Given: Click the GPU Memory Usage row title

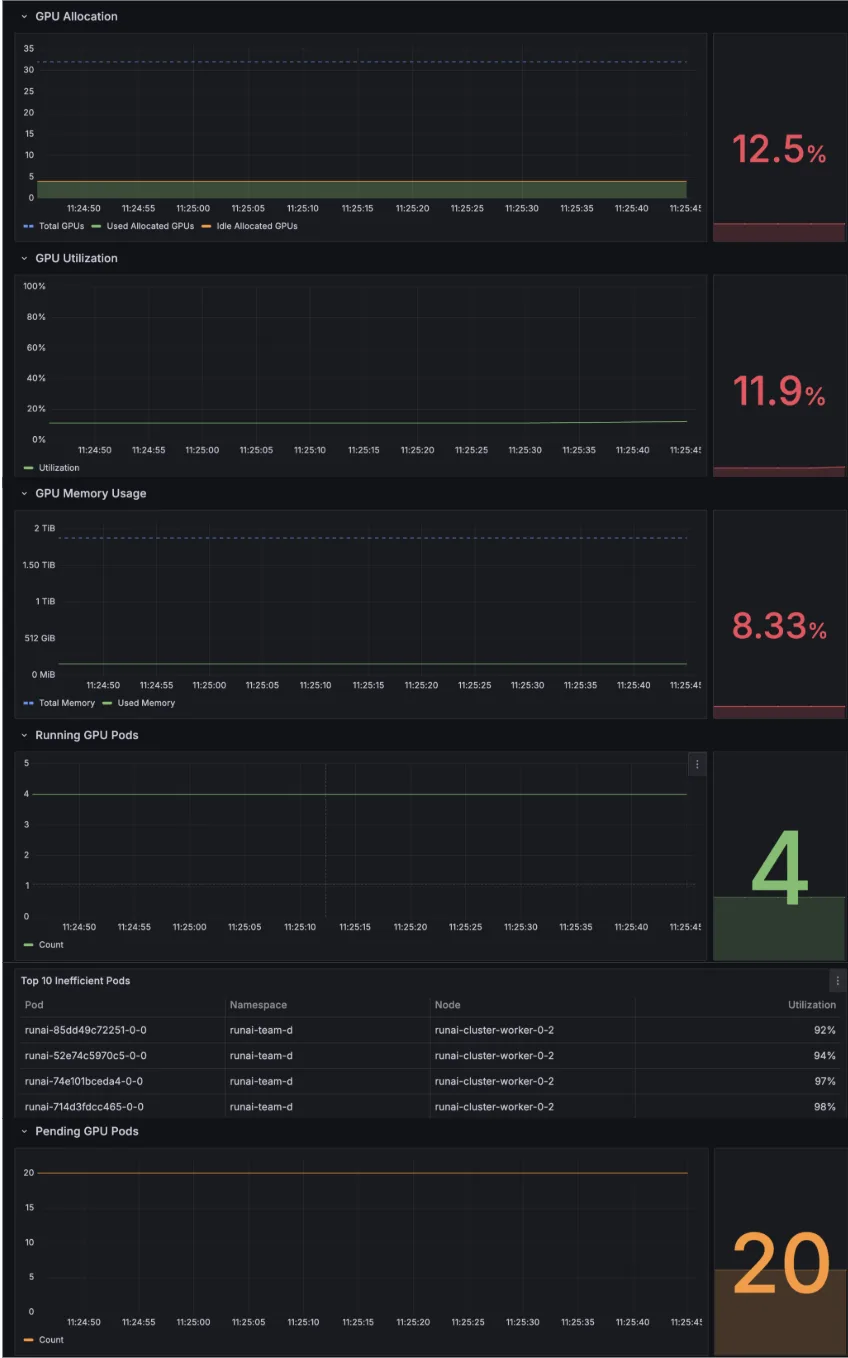Looking at the screenshot, I should (x=91, y=493).
